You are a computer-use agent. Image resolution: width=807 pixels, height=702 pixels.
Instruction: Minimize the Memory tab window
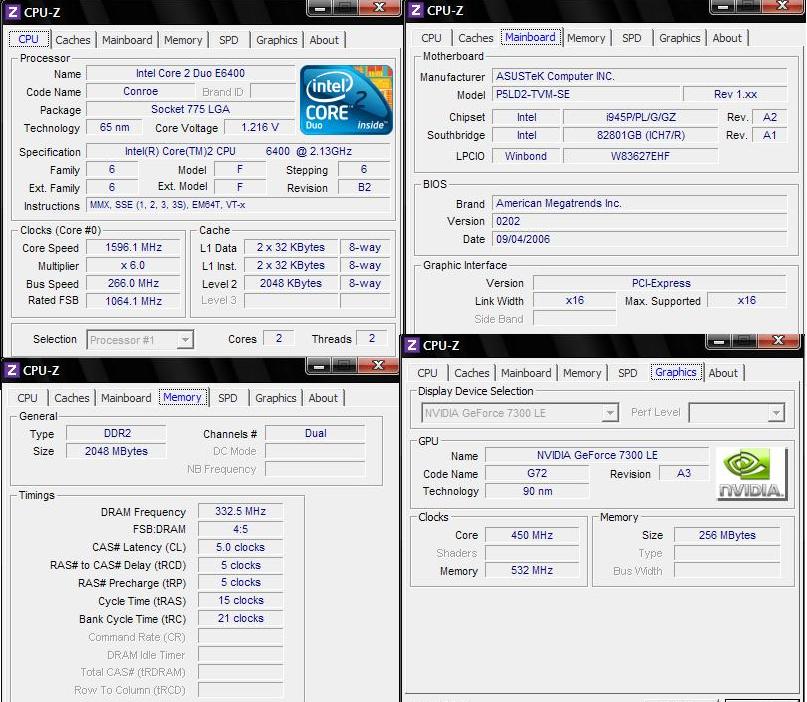tap(319, 366)
